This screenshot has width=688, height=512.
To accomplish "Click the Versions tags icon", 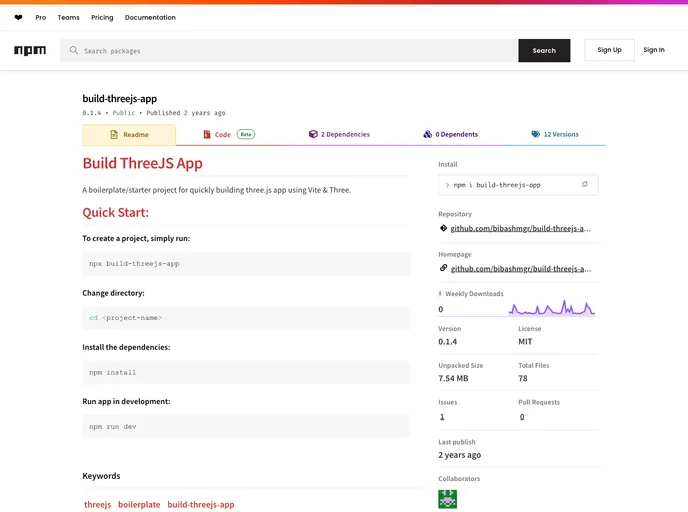I will (536, 134).
